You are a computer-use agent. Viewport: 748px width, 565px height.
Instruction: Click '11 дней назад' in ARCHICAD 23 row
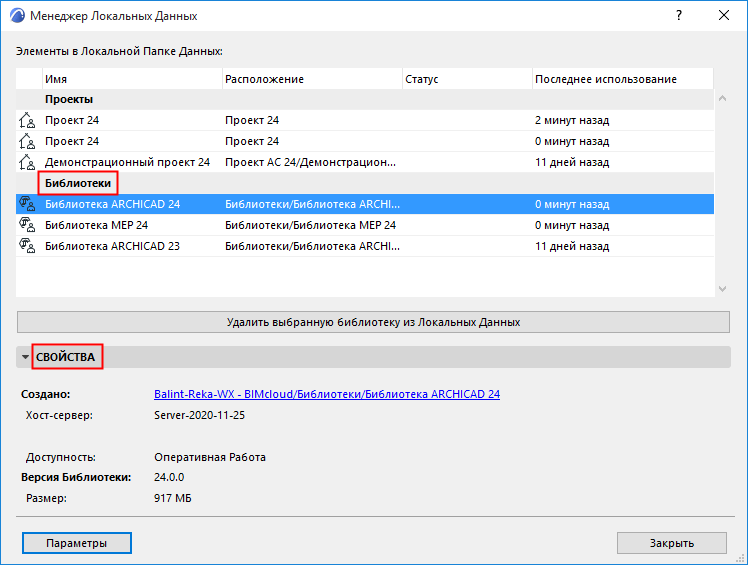pos(572,246)
